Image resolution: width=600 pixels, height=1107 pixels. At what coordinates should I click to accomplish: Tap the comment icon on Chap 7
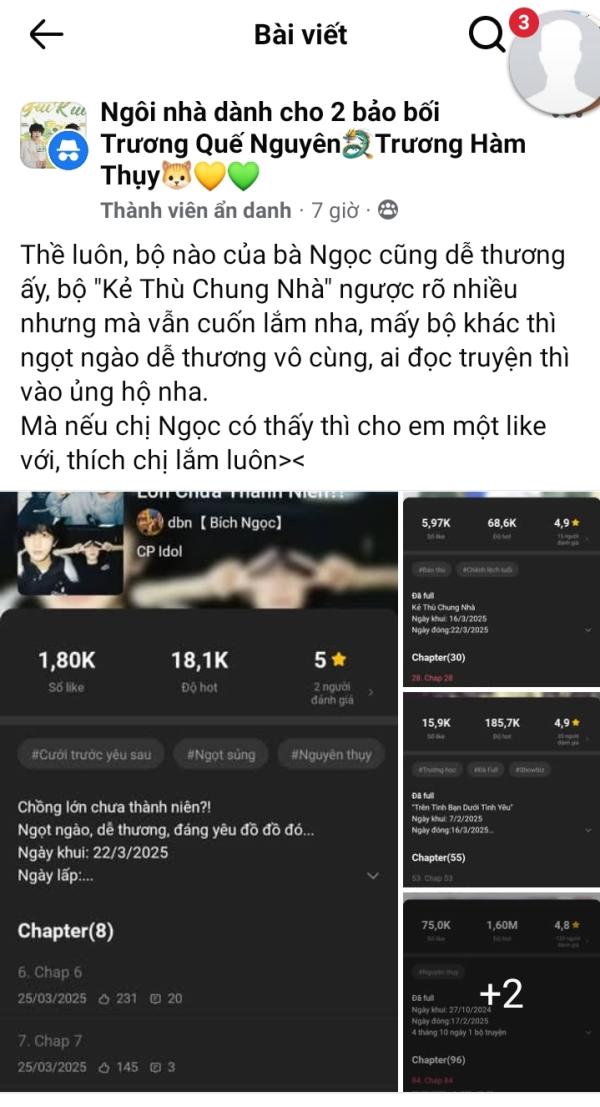[155, 1067]
